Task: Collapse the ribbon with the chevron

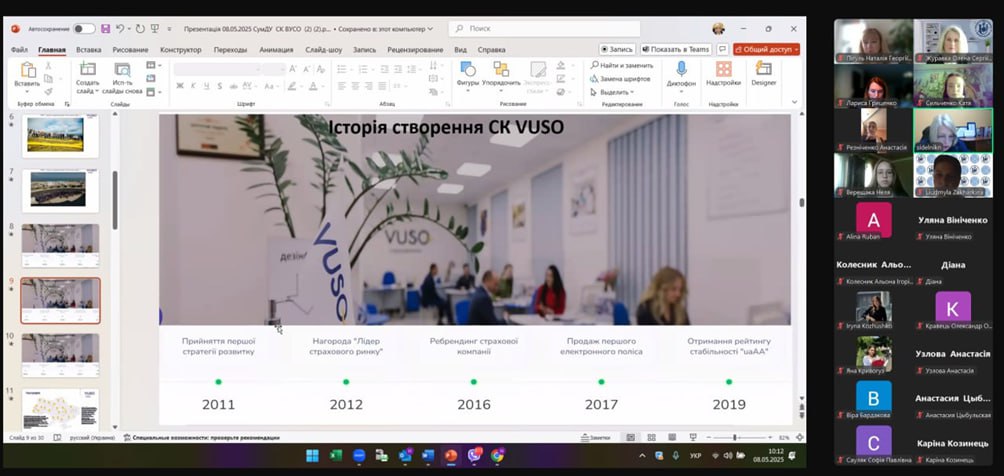Action: point(795,102)
